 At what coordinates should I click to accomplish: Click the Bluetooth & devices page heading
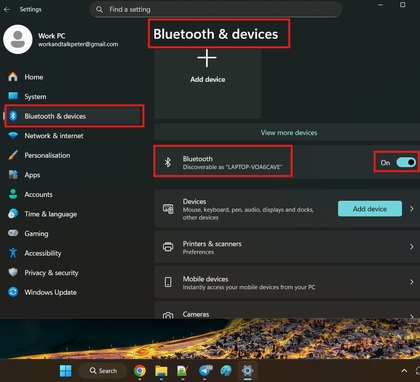[216, 34]
